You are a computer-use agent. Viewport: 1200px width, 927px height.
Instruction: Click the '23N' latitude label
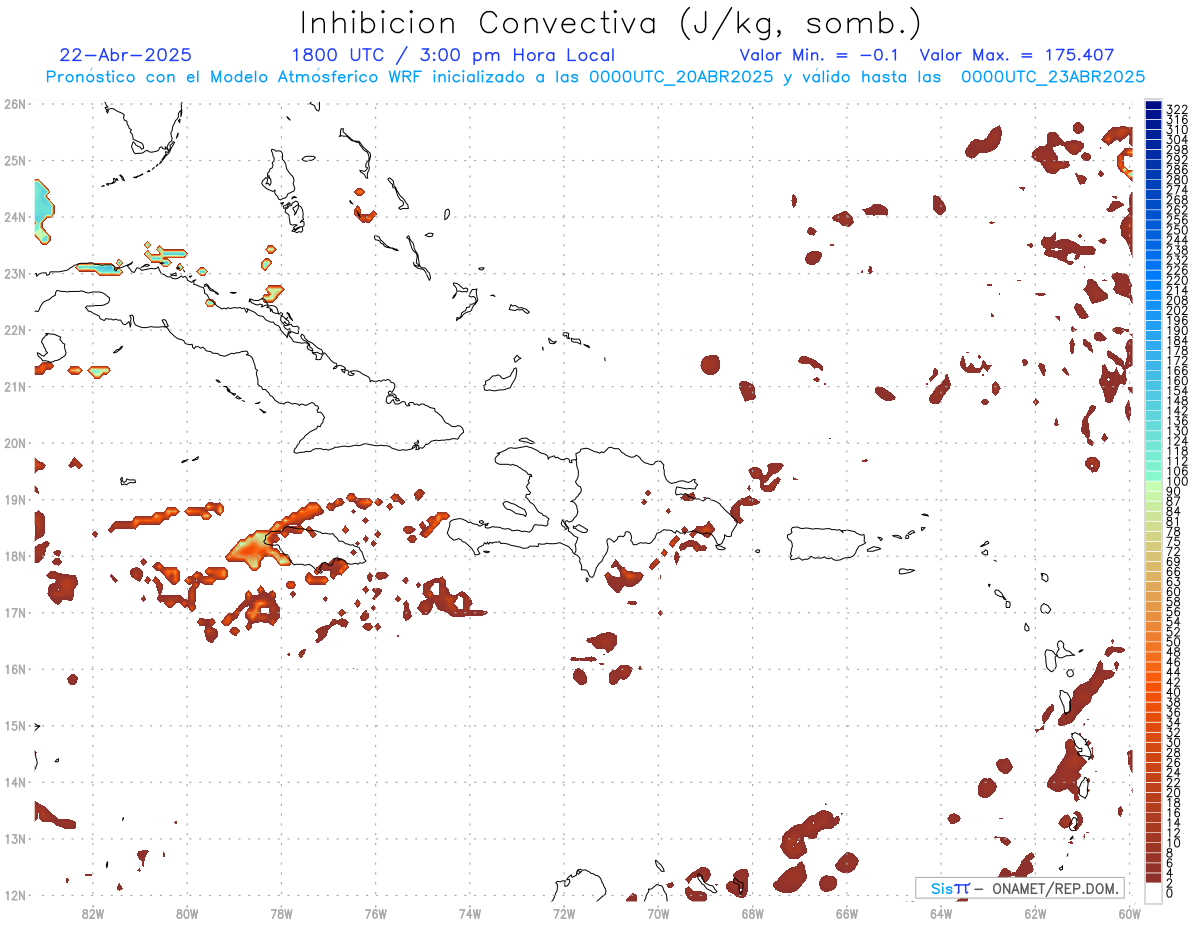pyautogui.click(x=15, y=273)
